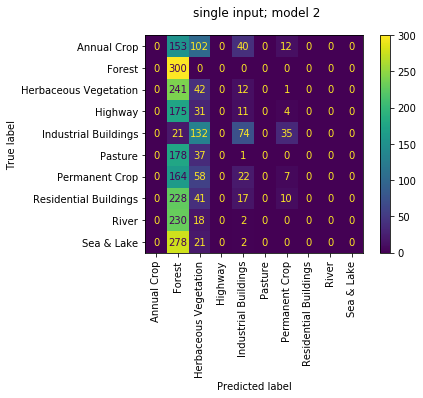Select the Annual Crop cell with value 153
The height and width of the screenshot is (398, 423).
point(178,46)
